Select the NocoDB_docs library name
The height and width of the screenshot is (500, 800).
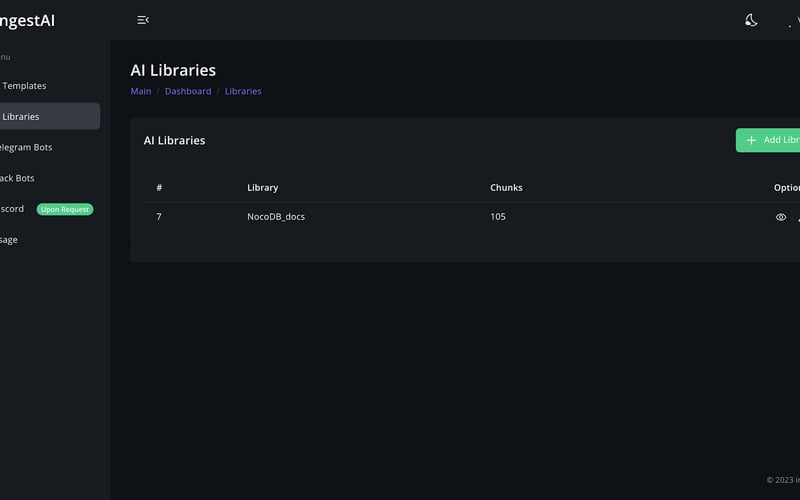(x=276, y=217)
